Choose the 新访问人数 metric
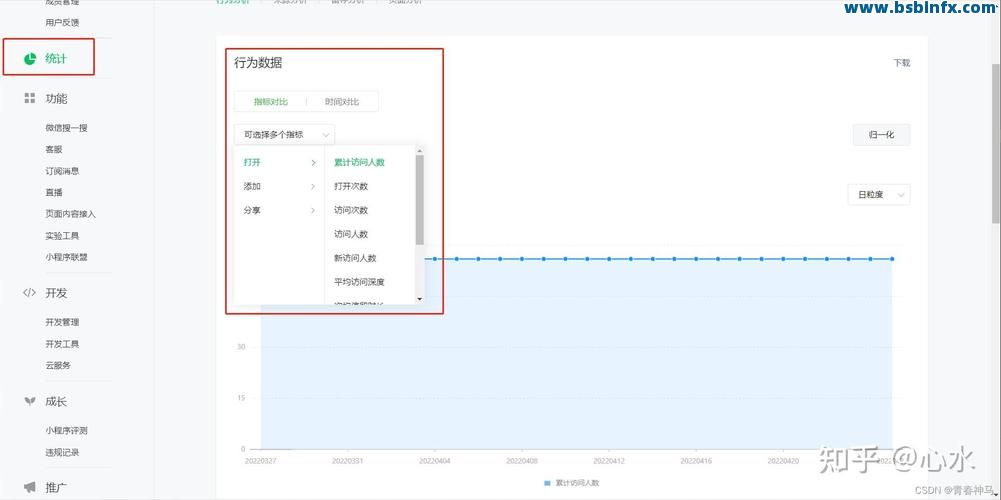 tap(355, 258)
